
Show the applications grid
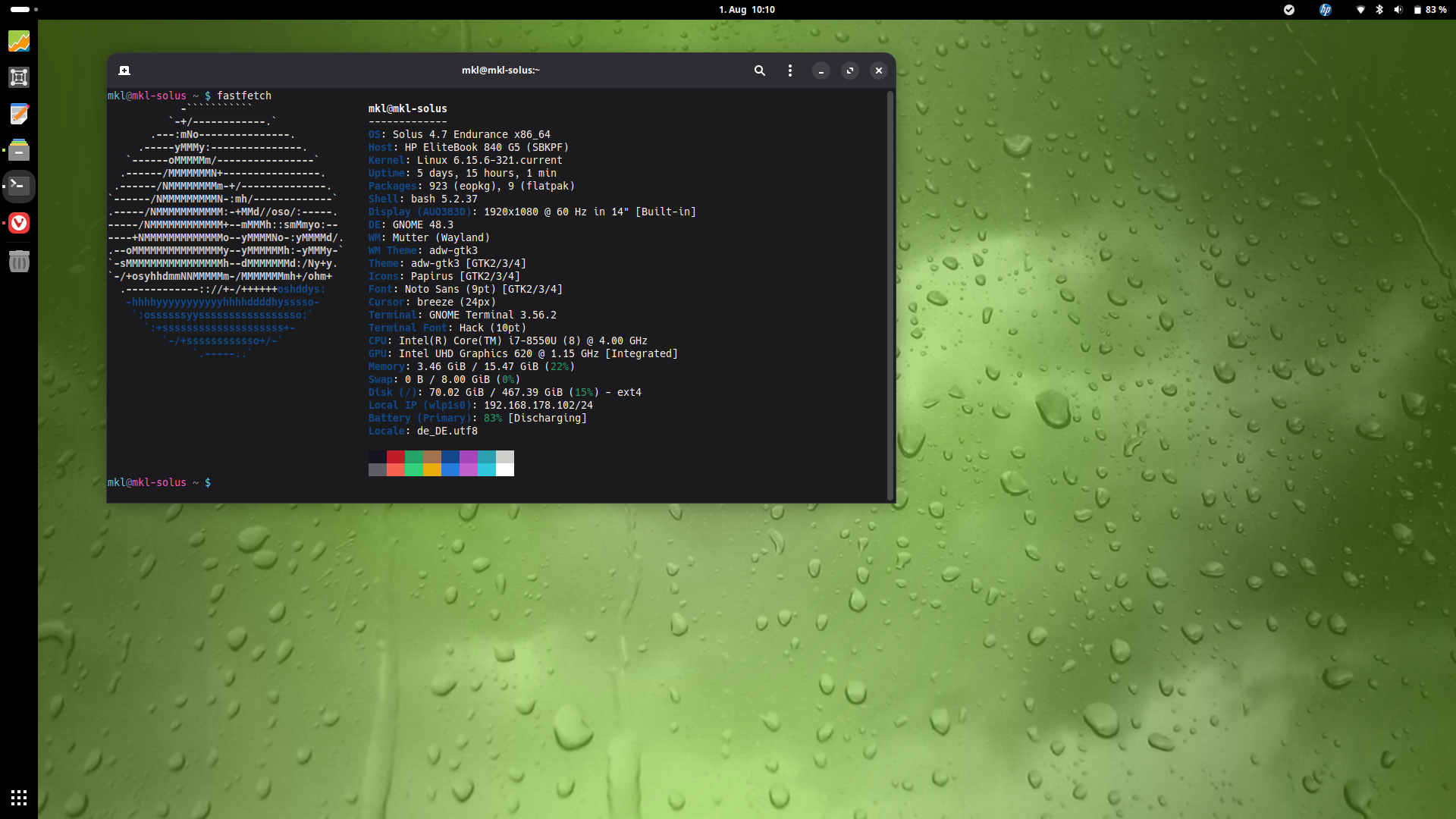tap(19, 798)
